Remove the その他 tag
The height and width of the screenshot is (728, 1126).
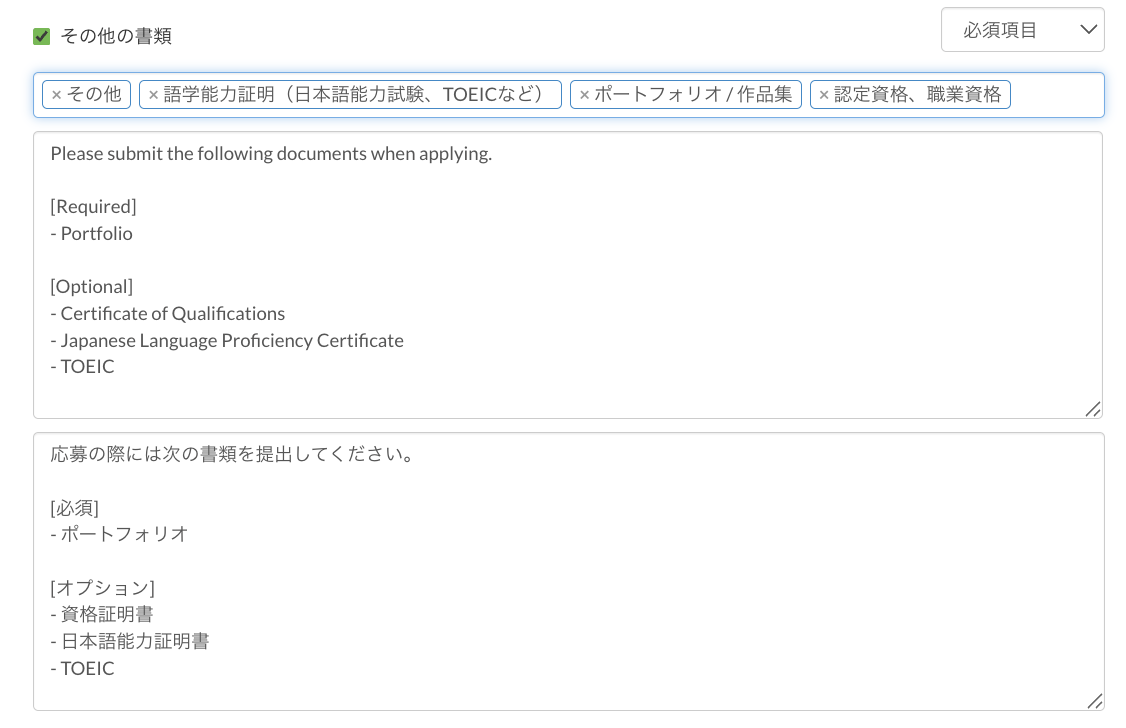click(56, 95)
